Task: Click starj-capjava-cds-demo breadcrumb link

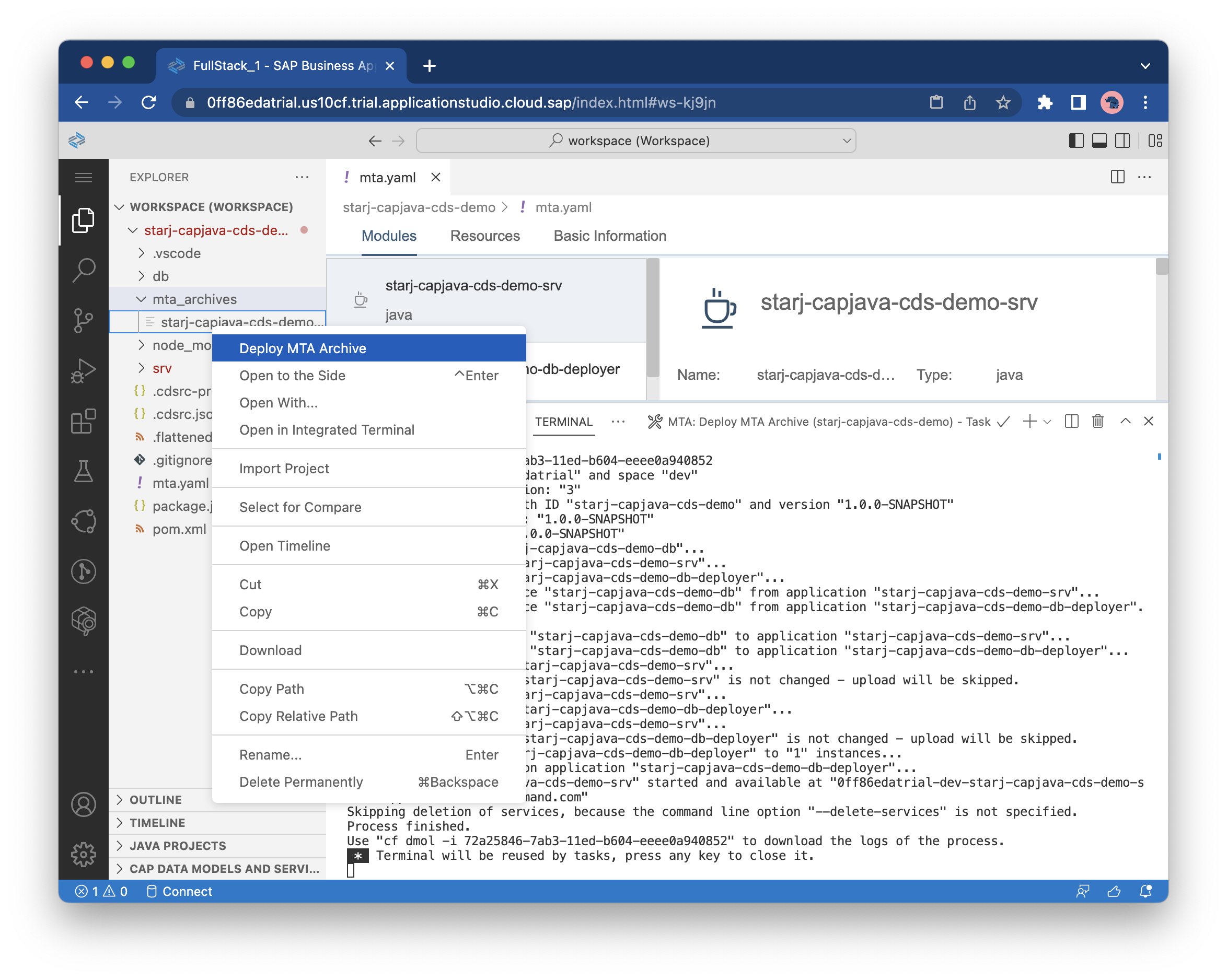Action: (x=418, y=207)
